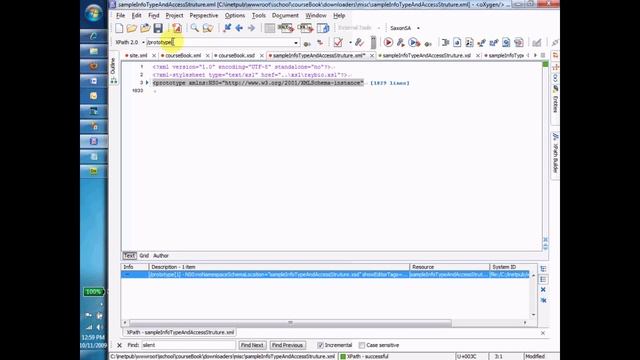Open the Tools menu

point(258,16)
